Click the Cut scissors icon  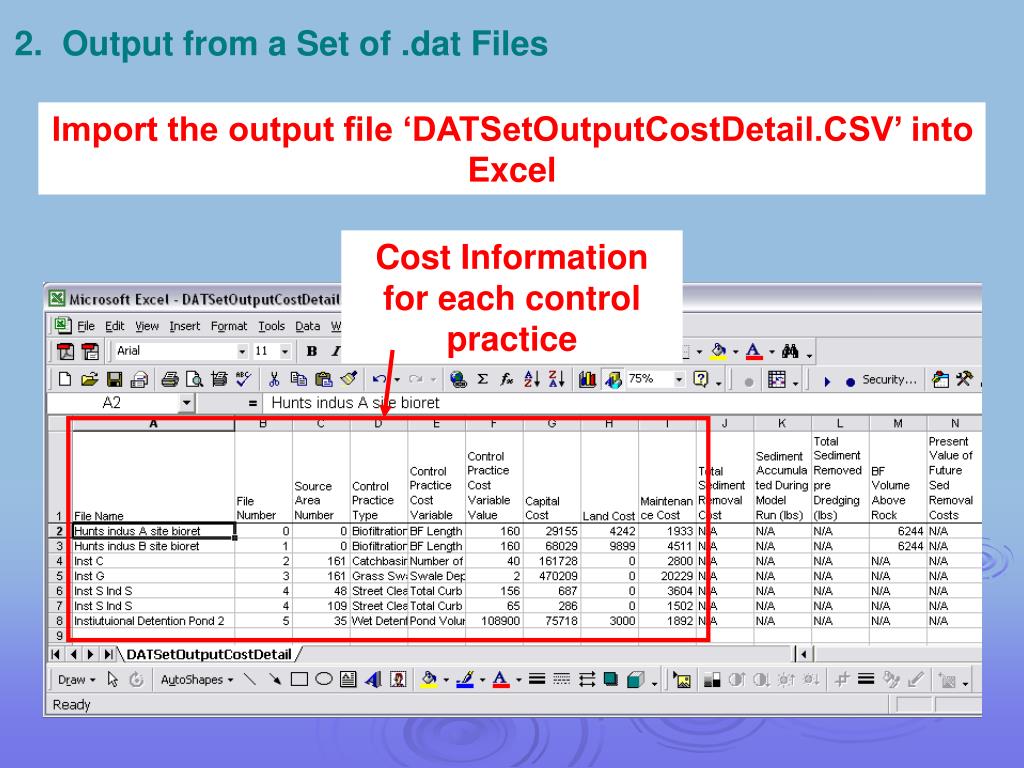274,379
